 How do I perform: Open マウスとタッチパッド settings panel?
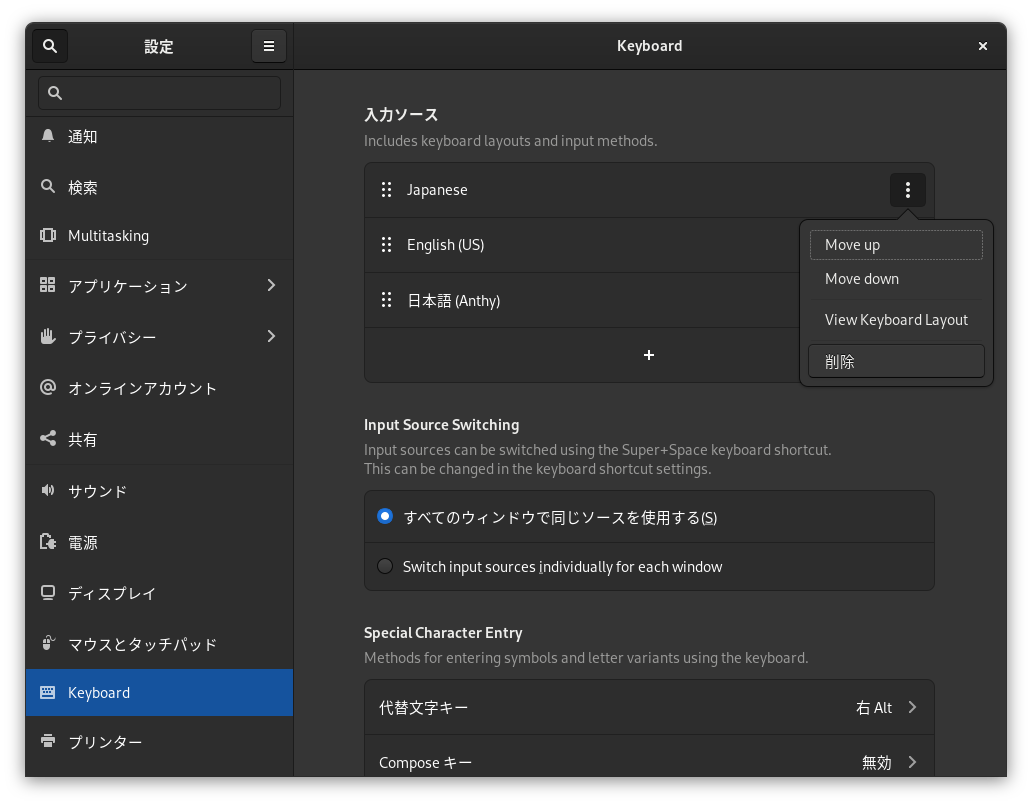159,643
